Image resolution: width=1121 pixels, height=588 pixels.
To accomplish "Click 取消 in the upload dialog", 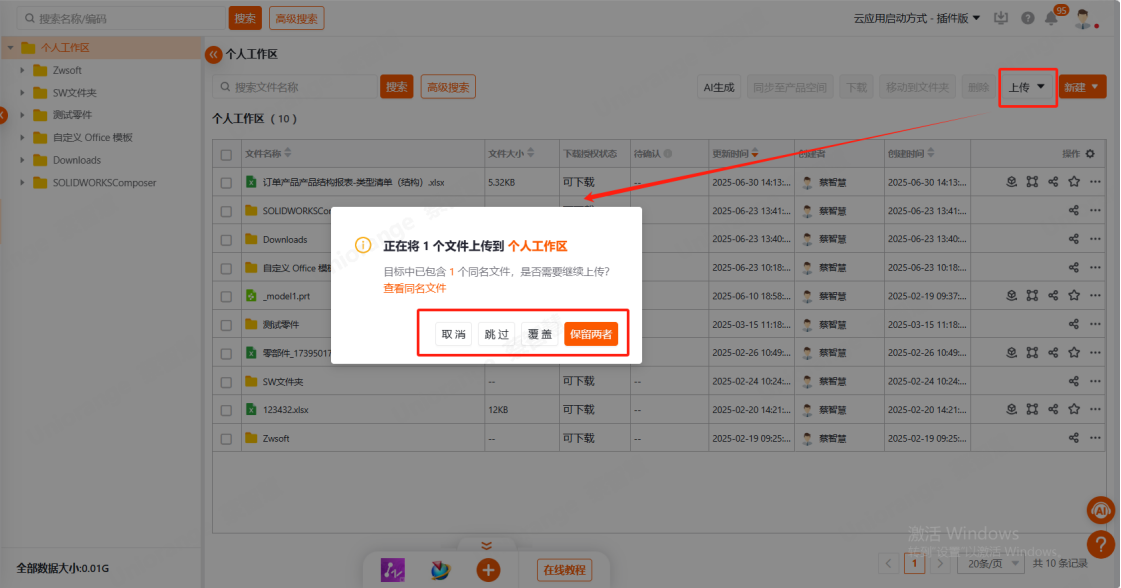I will [453, 334].
